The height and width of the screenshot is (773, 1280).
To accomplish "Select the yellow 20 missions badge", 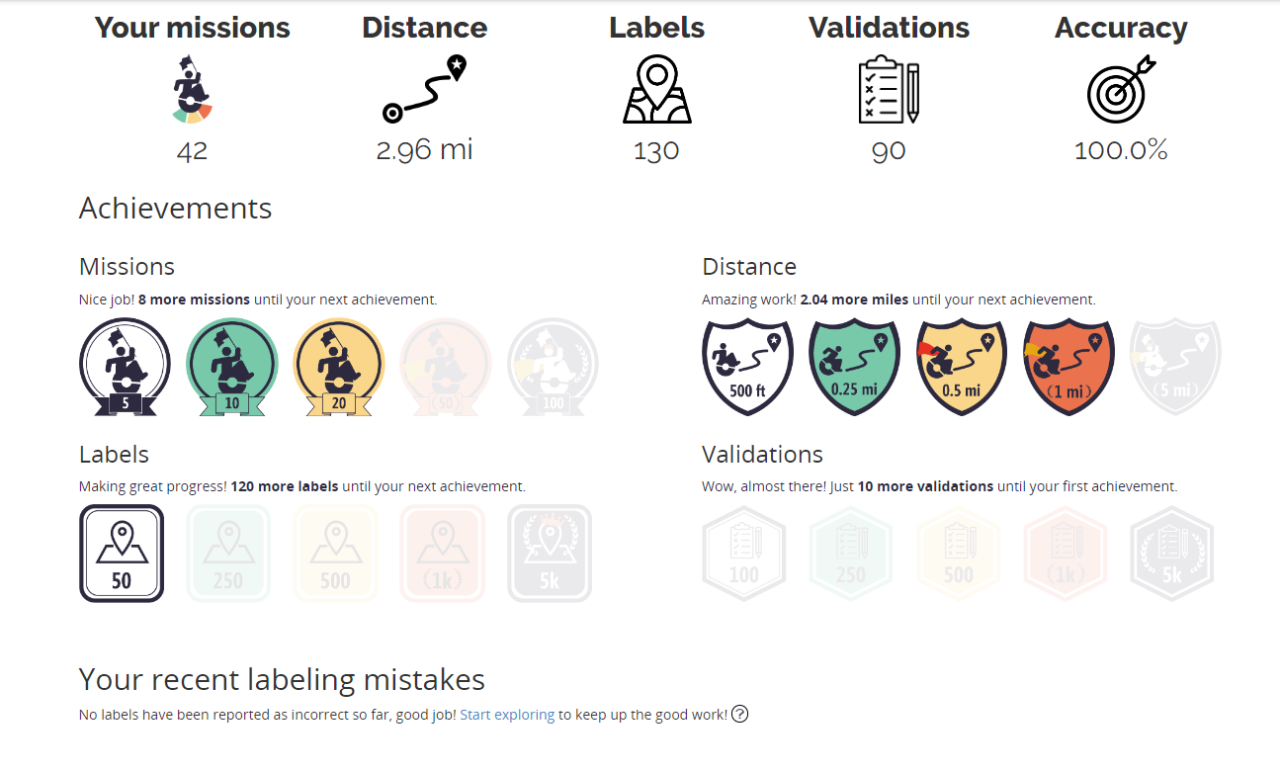I will pyautogui.click(x=339, y=367).
